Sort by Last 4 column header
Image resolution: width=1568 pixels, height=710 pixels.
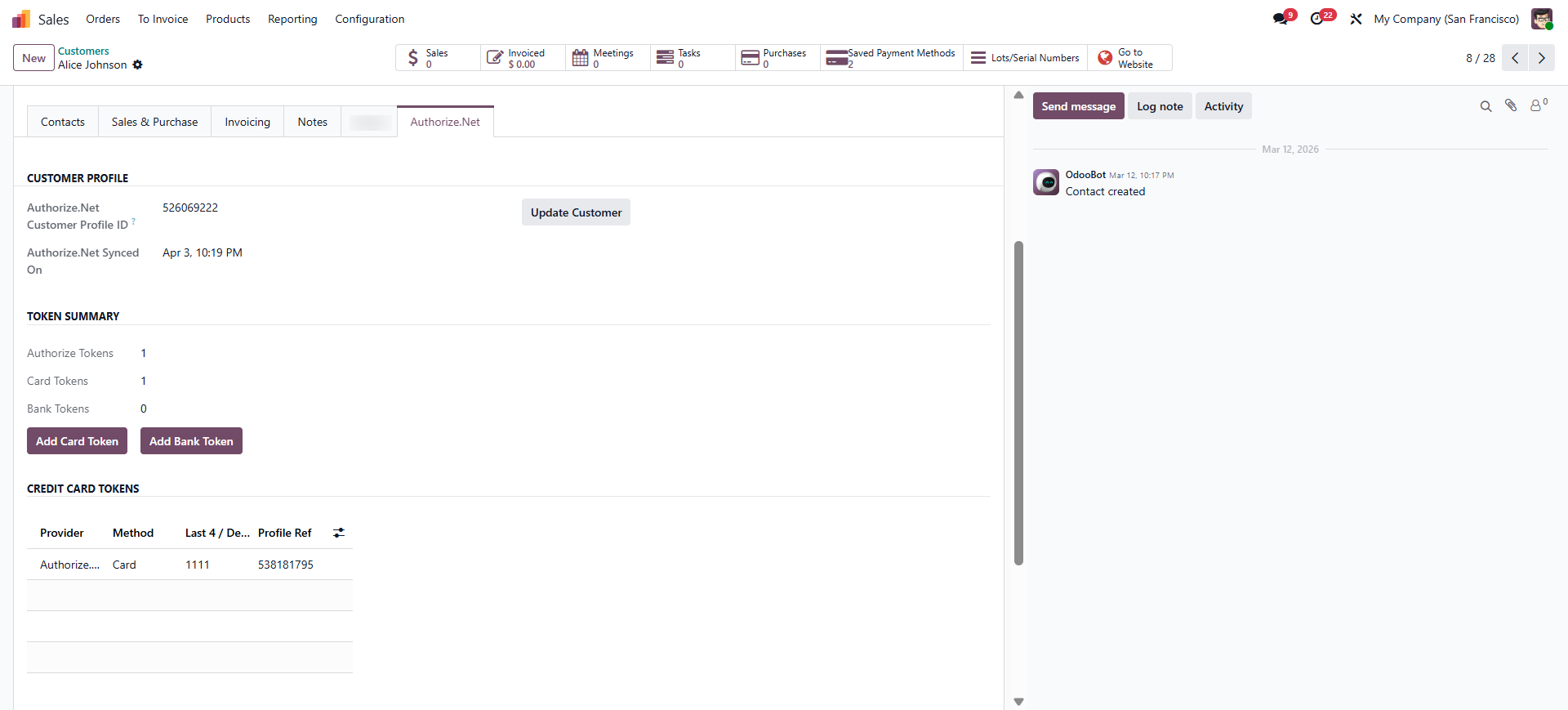(x=217, y=533)
